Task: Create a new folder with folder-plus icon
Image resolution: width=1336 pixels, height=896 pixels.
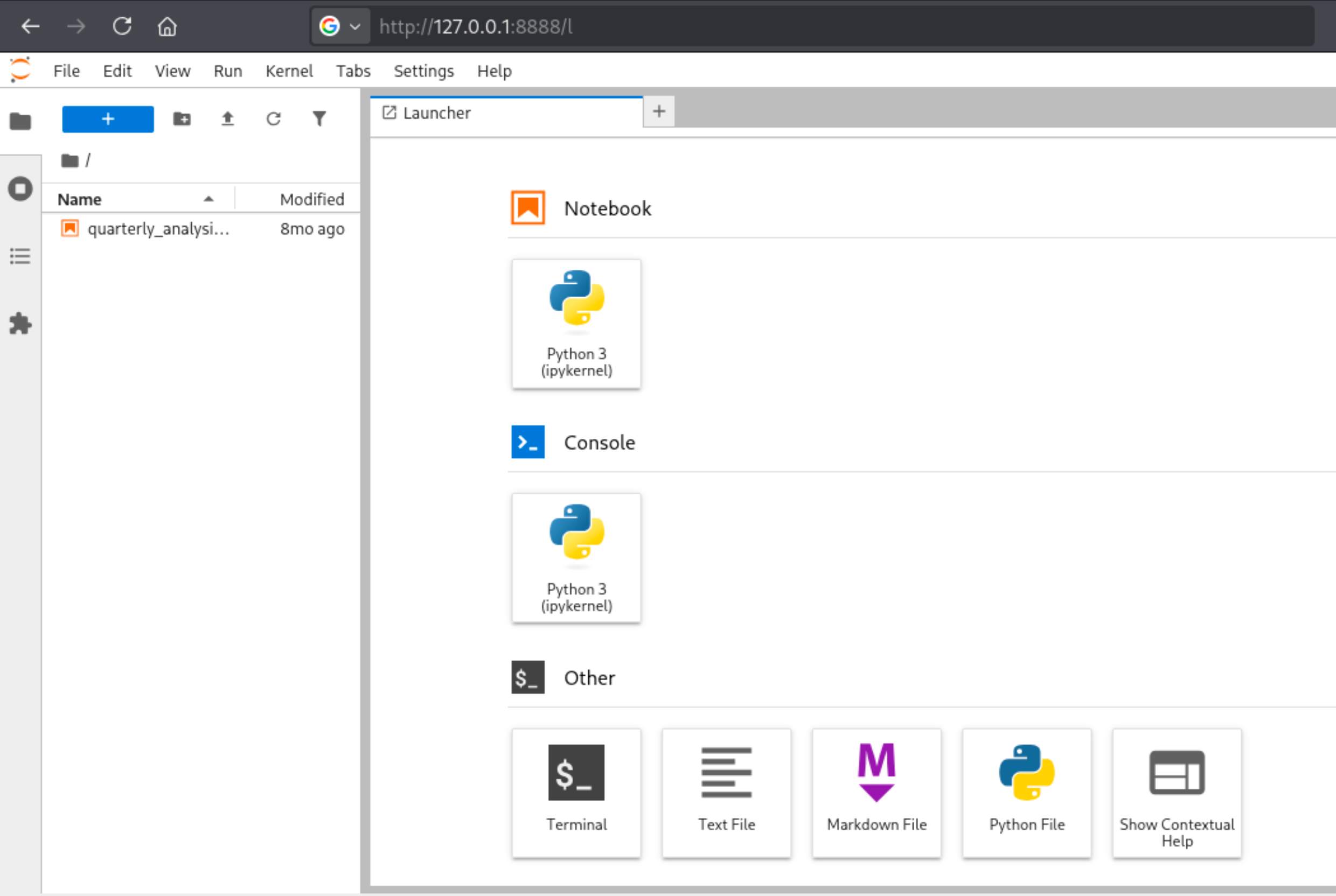Action: [182, 119]
